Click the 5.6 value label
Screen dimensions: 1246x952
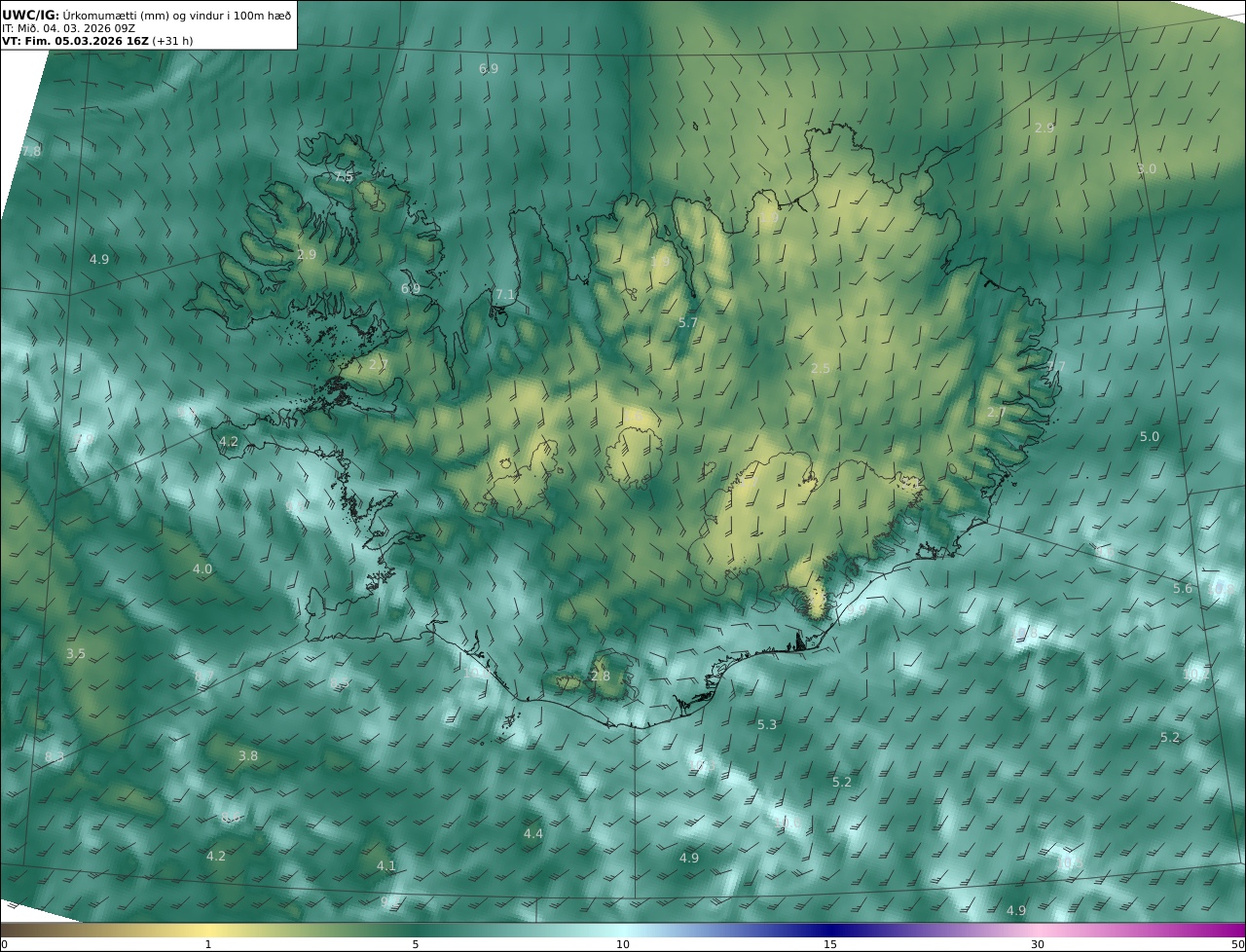pos(1183,589)
